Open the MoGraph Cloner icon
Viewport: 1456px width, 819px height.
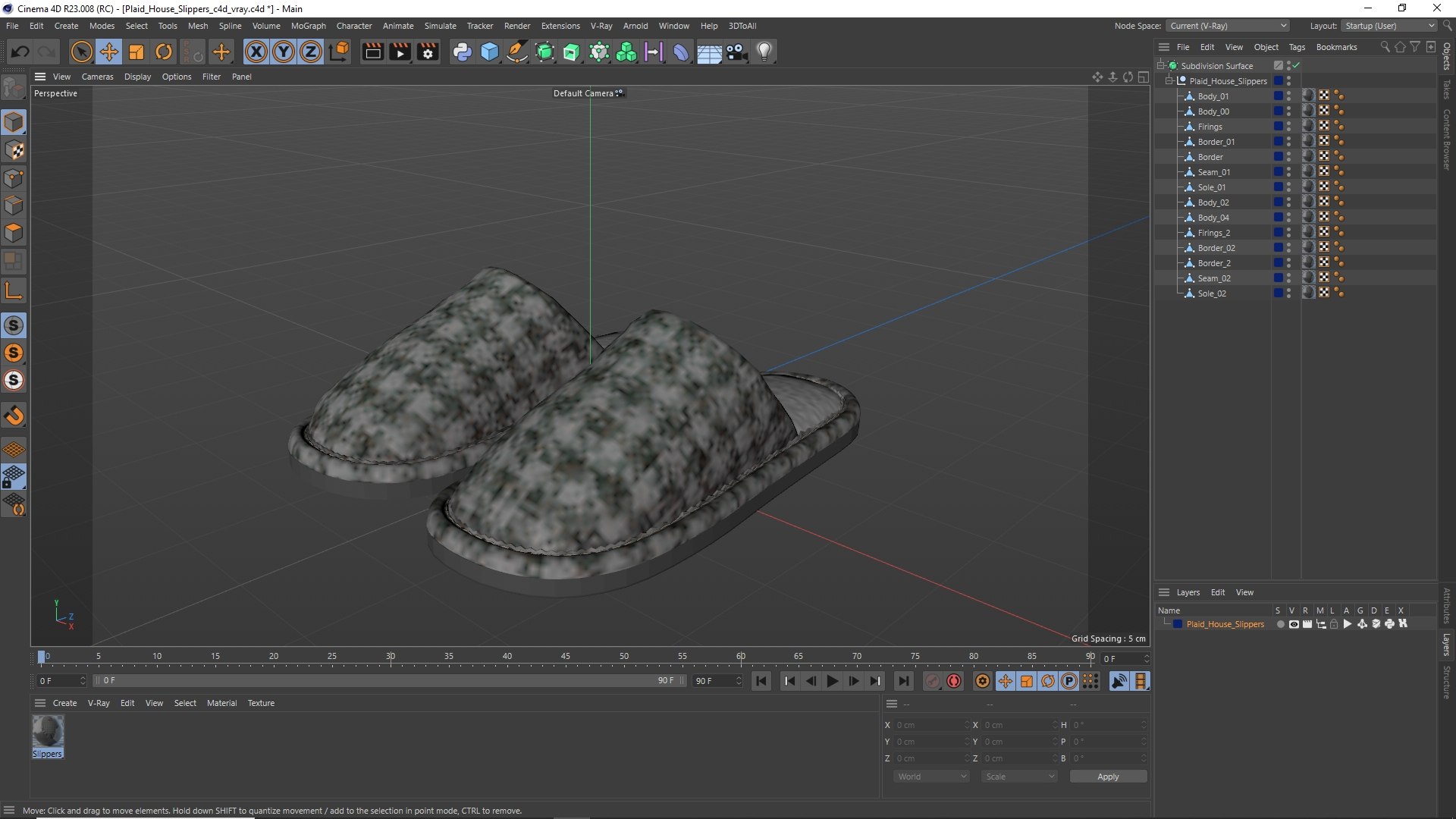[x=626, y=52]
